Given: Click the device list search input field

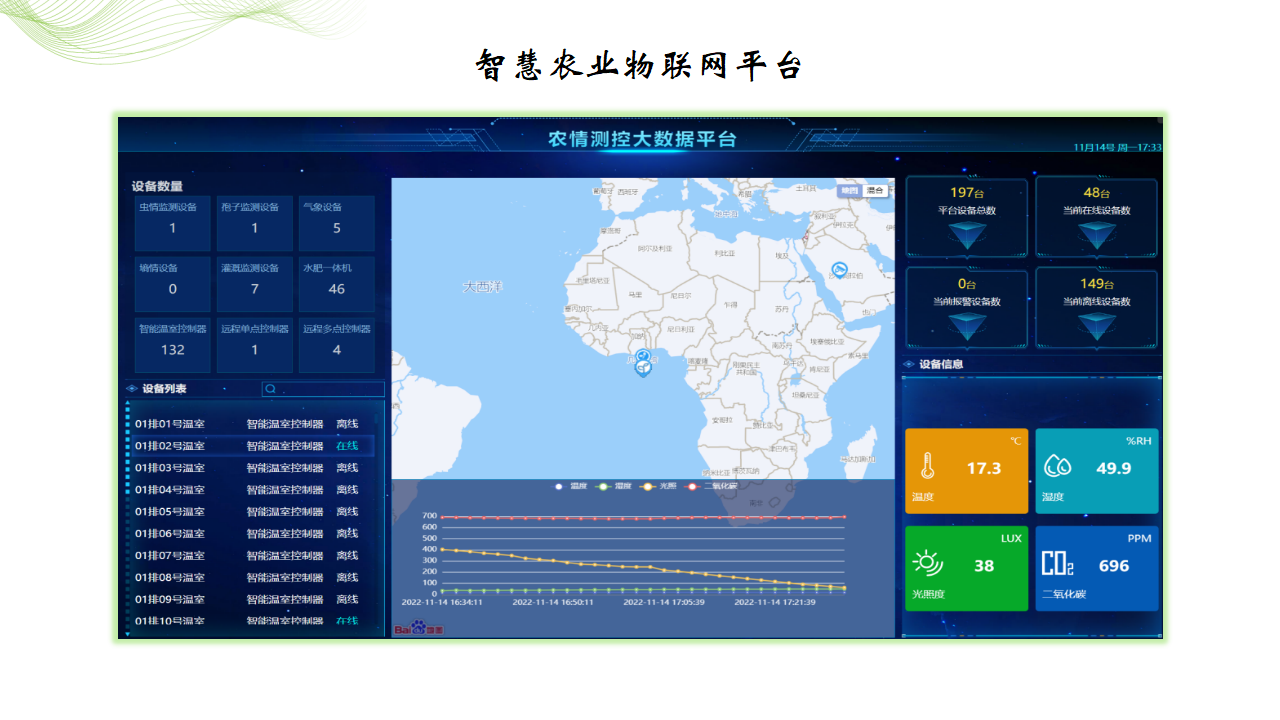Looking at the screenshot, I should pyautogui.click(x=323, y=389).
